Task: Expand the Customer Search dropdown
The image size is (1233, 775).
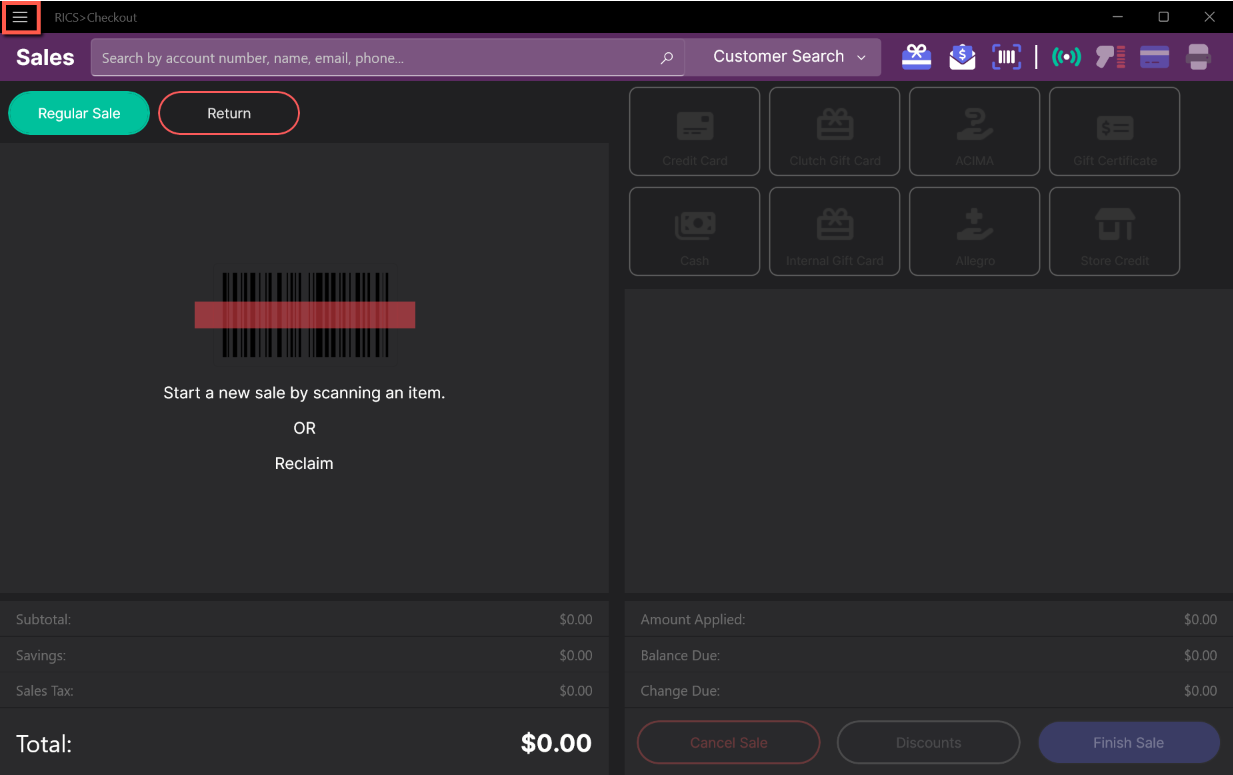Action: click(788, 57)
